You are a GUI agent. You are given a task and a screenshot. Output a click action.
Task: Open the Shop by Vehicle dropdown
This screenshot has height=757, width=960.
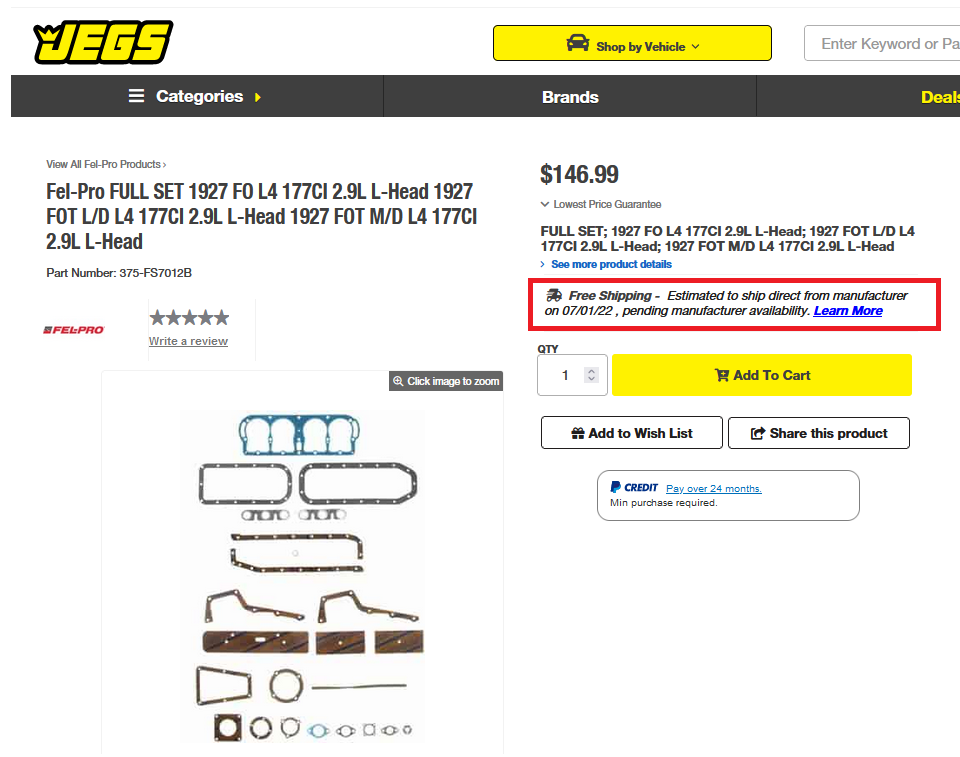pos(632,43)
